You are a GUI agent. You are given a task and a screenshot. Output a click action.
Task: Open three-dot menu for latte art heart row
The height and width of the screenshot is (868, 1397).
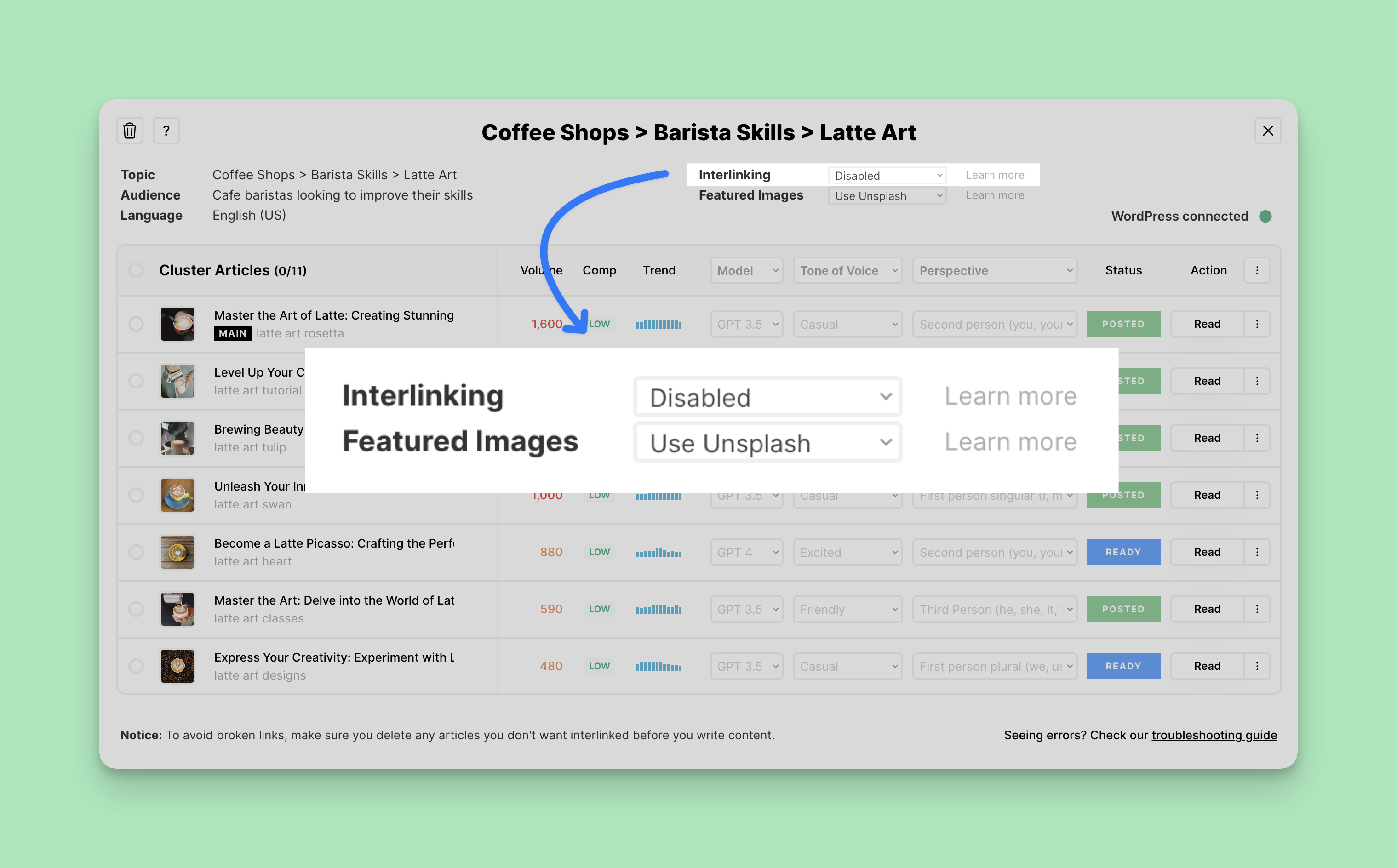(1257, 552)
